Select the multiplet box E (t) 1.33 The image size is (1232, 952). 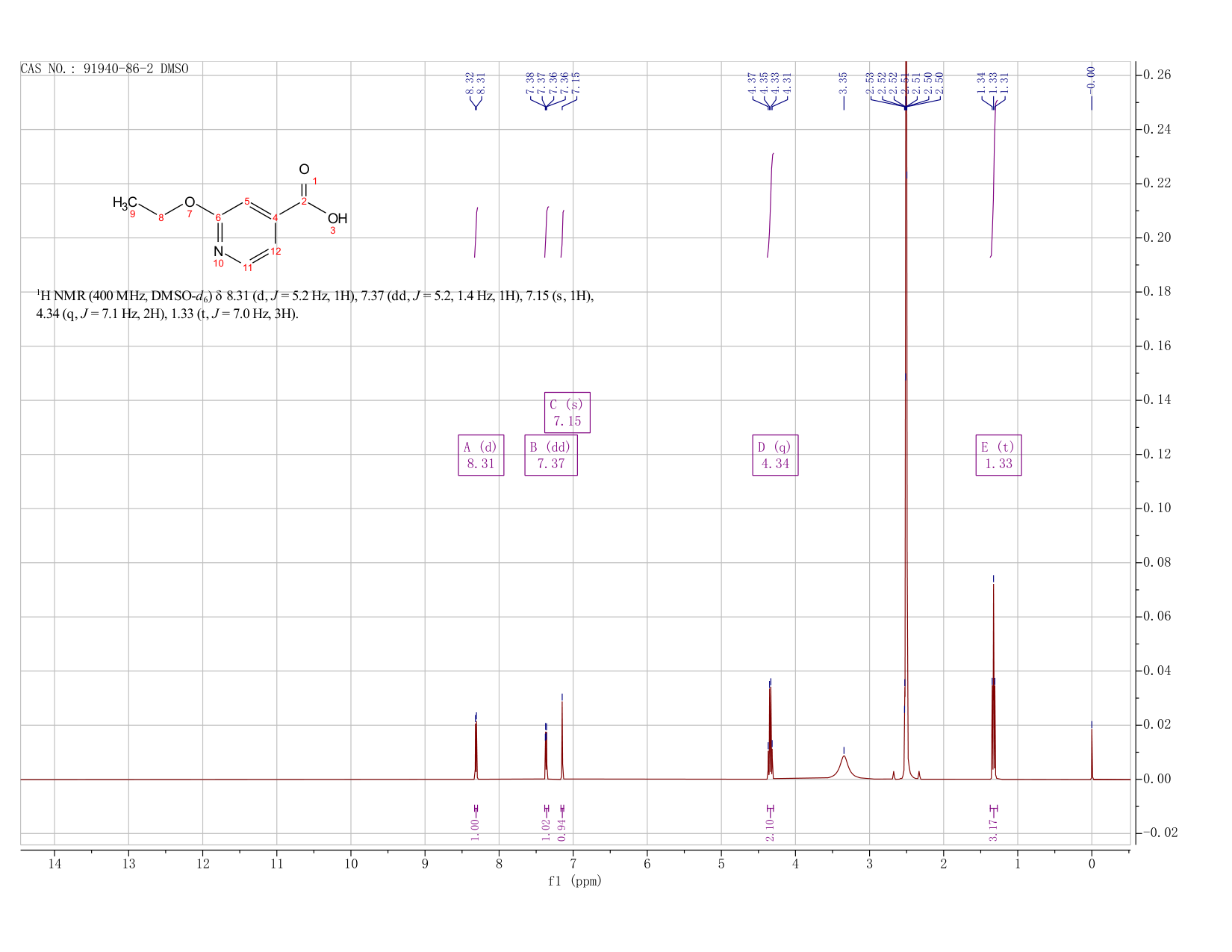(998, 455)
